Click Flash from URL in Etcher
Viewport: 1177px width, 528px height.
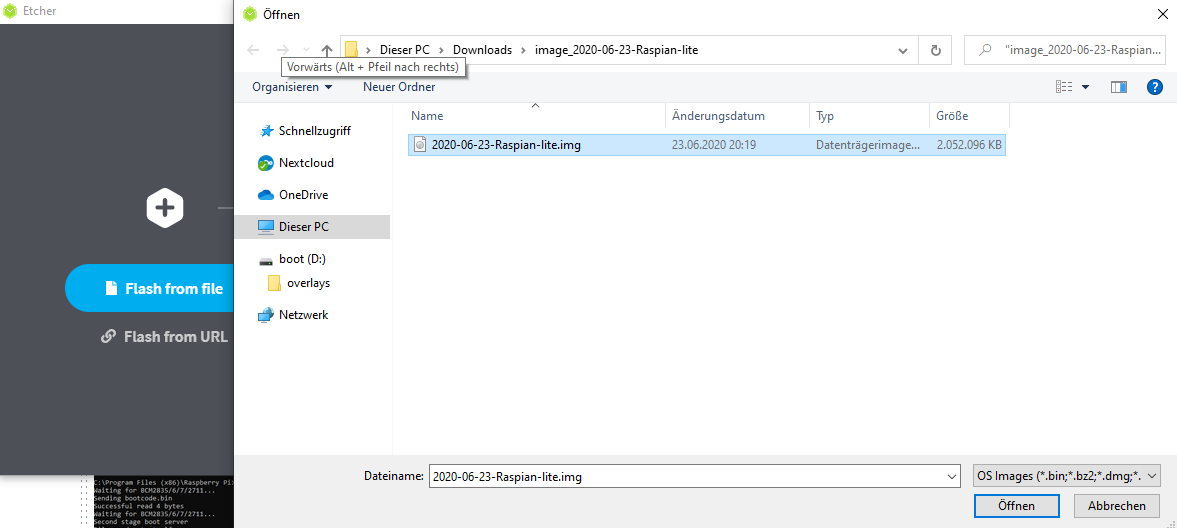pos(164,336)
